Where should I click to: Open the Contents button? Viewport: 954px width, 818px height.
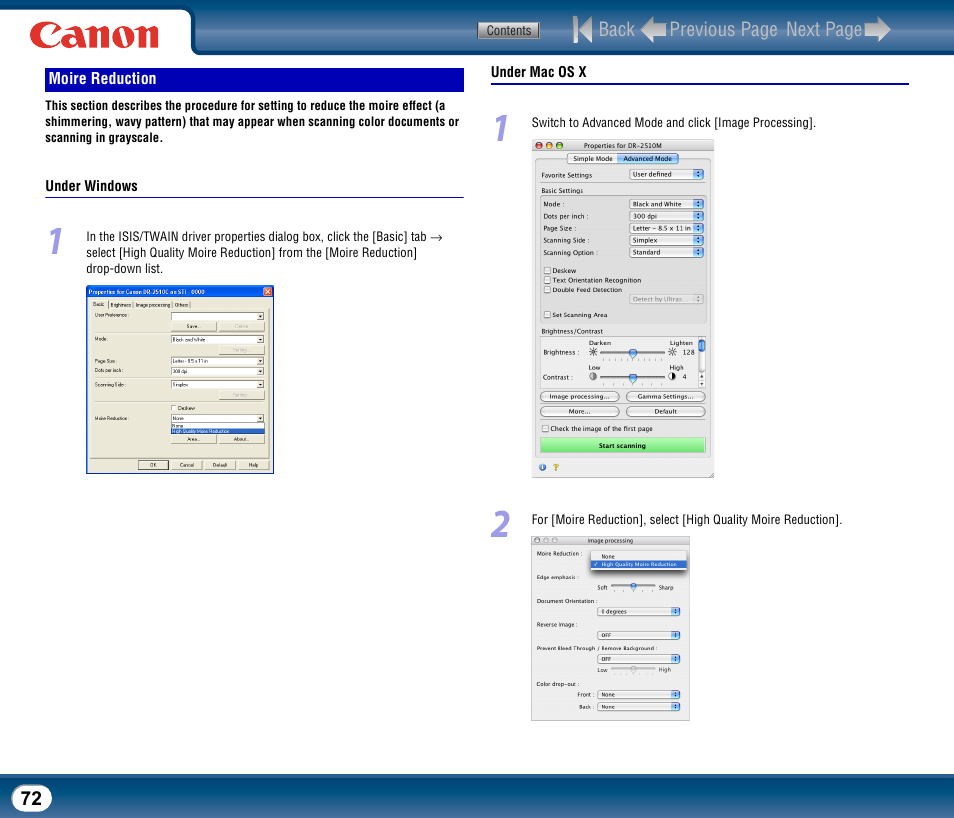pyautogui.click(x=509, y=30)
